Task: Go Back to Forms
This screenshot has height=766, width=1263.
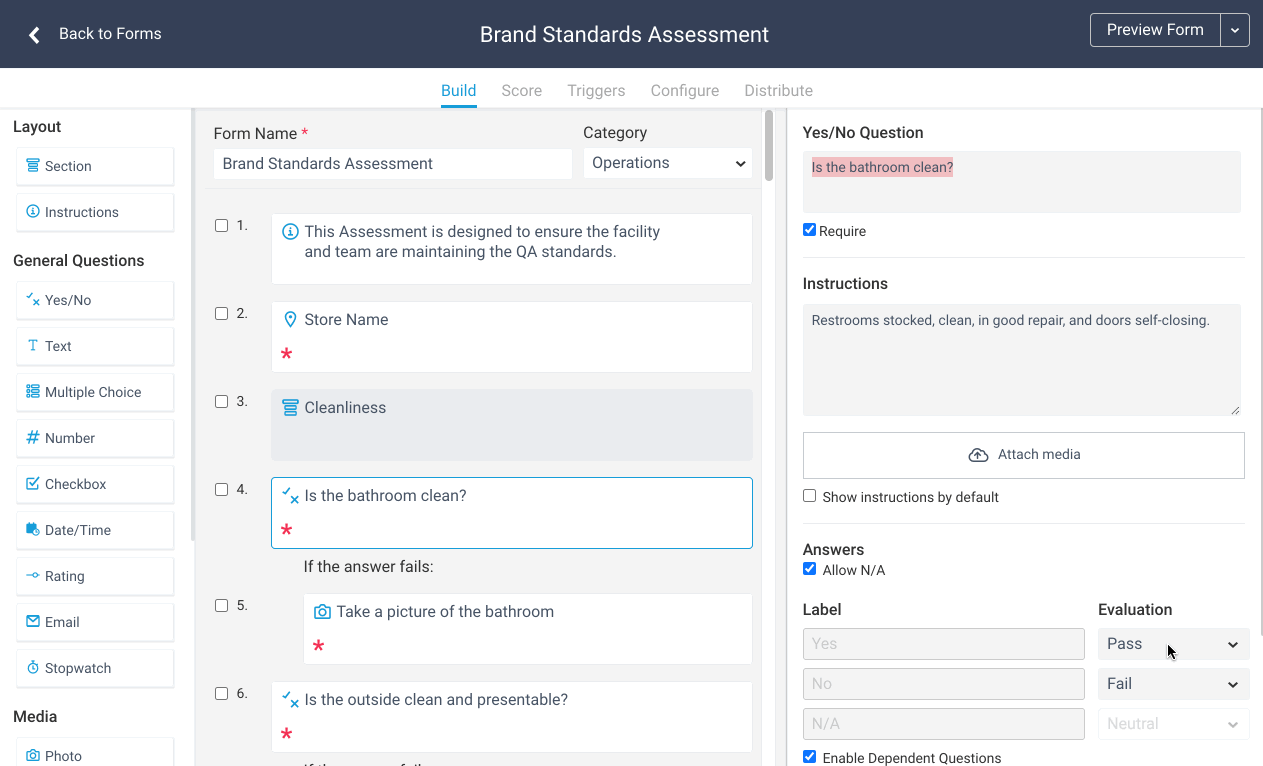Action: coord(110,34)
